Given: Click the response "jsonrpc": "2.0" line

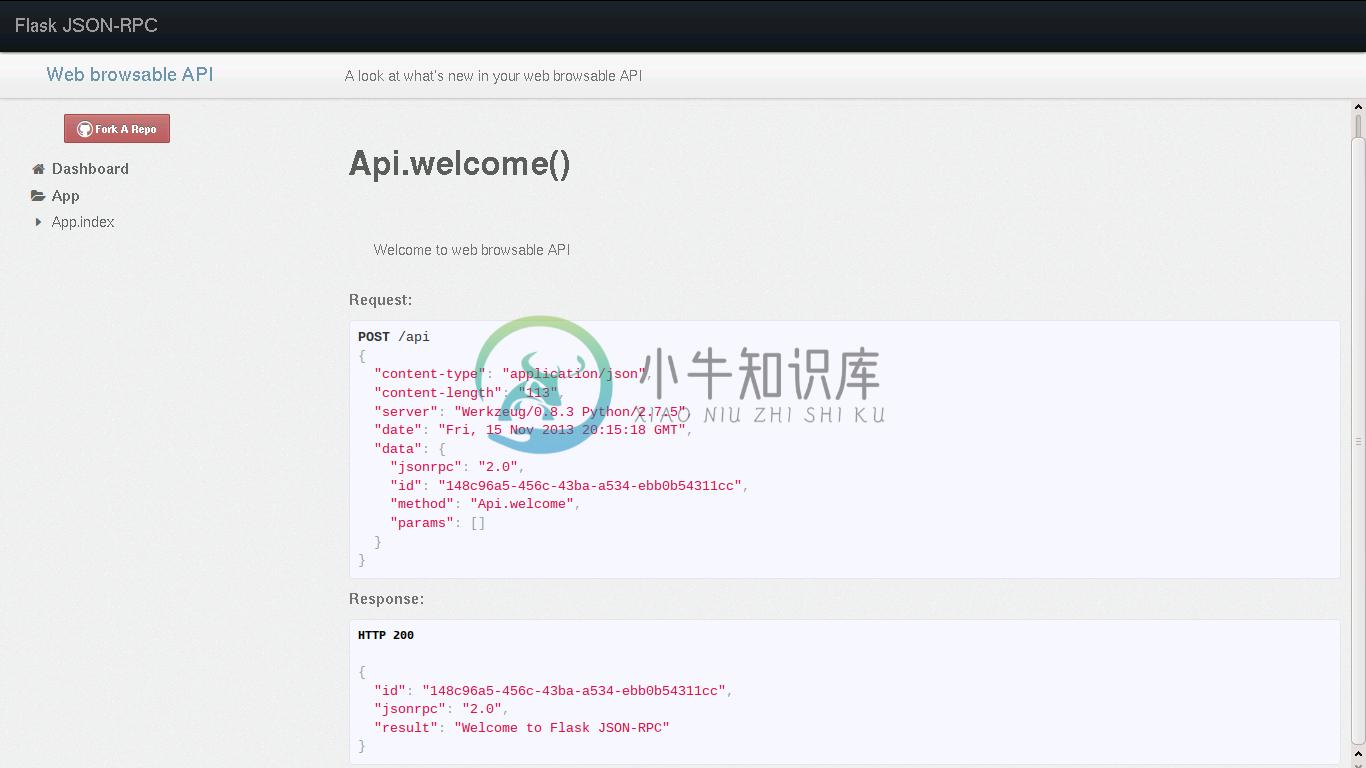Looking at the screenshot, I should 441,709.
